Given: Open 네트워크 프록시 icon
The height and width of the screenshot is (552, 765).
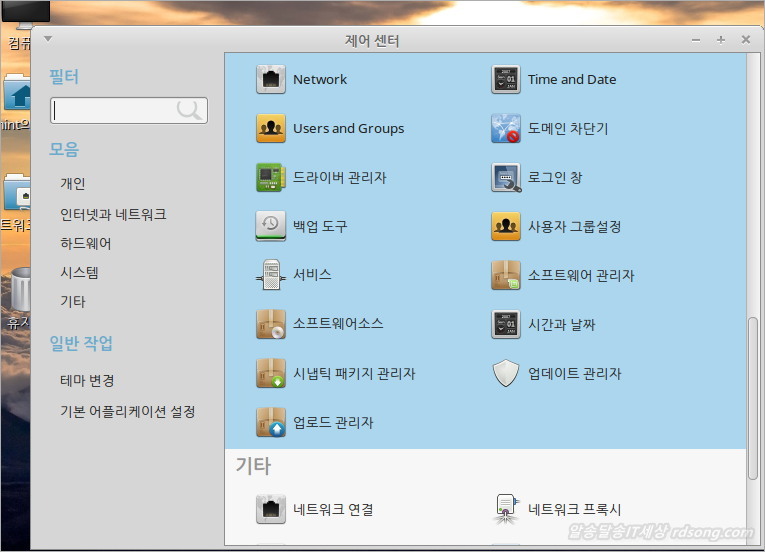Looking at the screenshot, I should coord(506,509).
